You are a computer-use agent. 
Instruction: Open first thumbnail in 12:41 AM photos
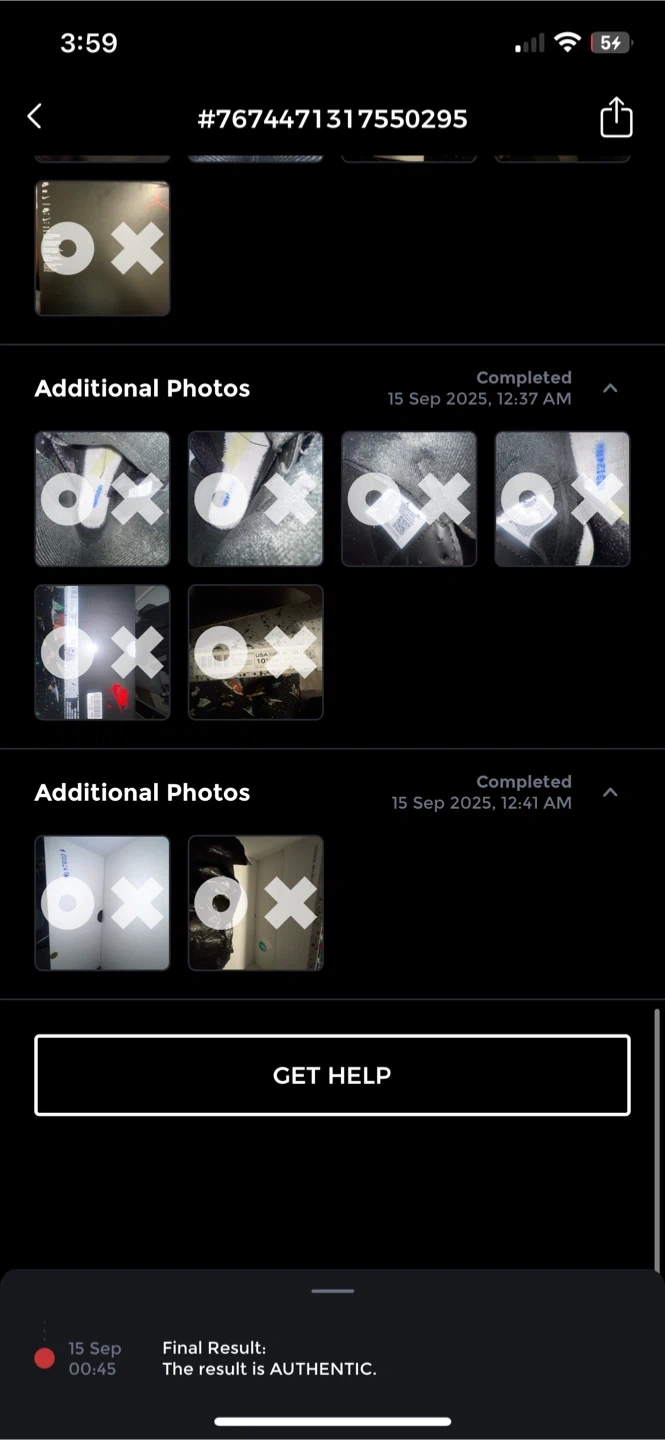tap(102, 903)
